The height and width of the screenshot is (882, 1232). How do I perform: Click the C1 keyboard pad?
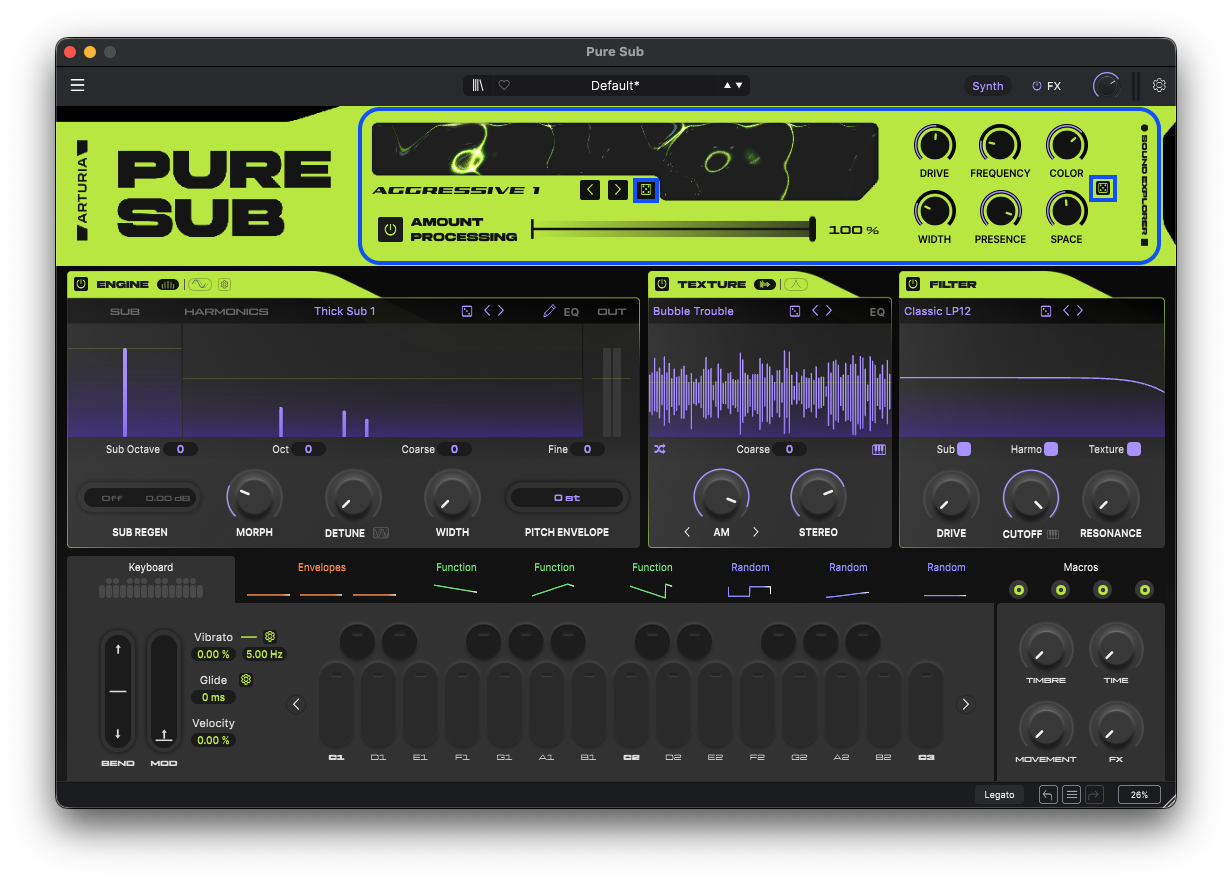[x=336, y=704]
